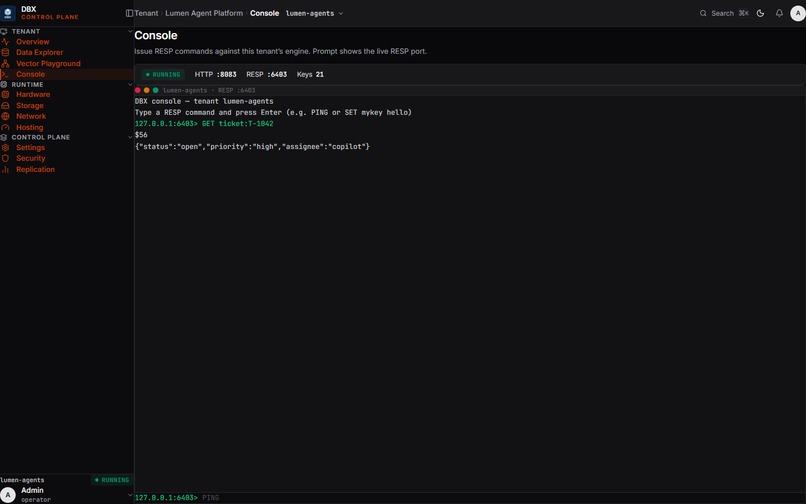The height and width of the screenshot is (504, 806).
Task: Click the DBX logo icon
Action: [x=8, y=13]
